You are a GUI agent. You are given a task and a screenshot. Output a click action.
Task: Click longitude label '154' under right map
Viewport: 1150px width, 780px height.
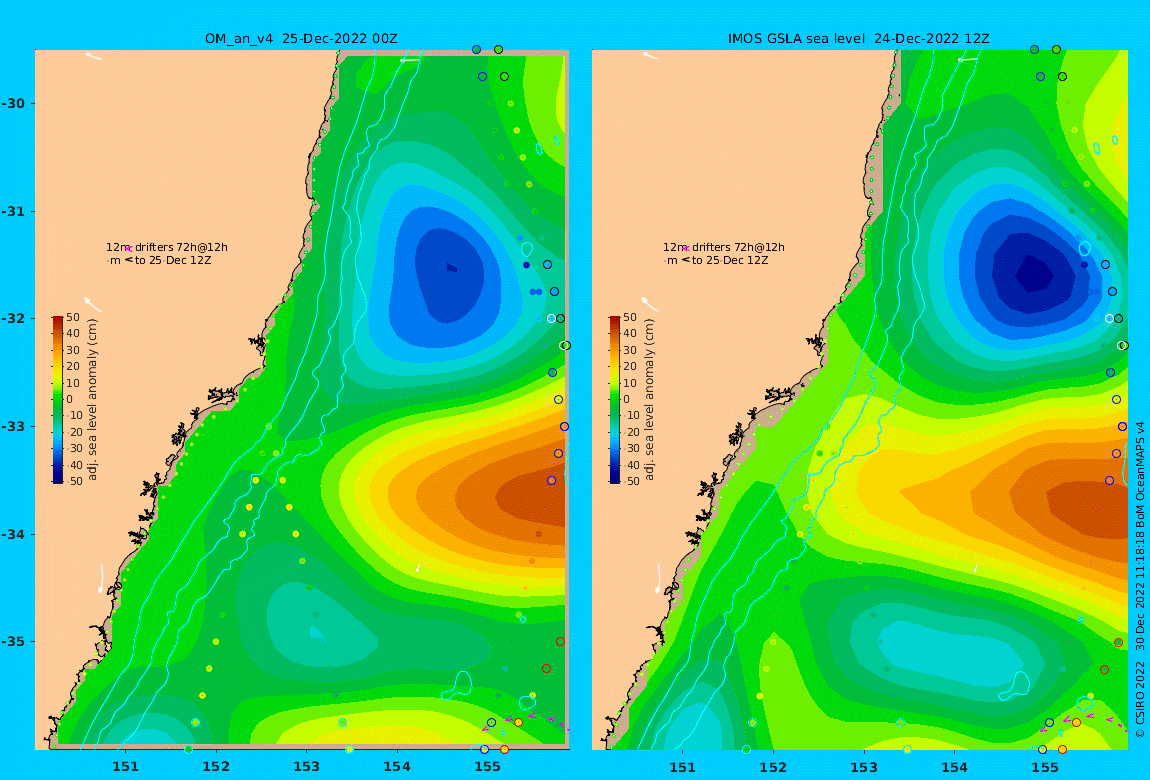954,767
